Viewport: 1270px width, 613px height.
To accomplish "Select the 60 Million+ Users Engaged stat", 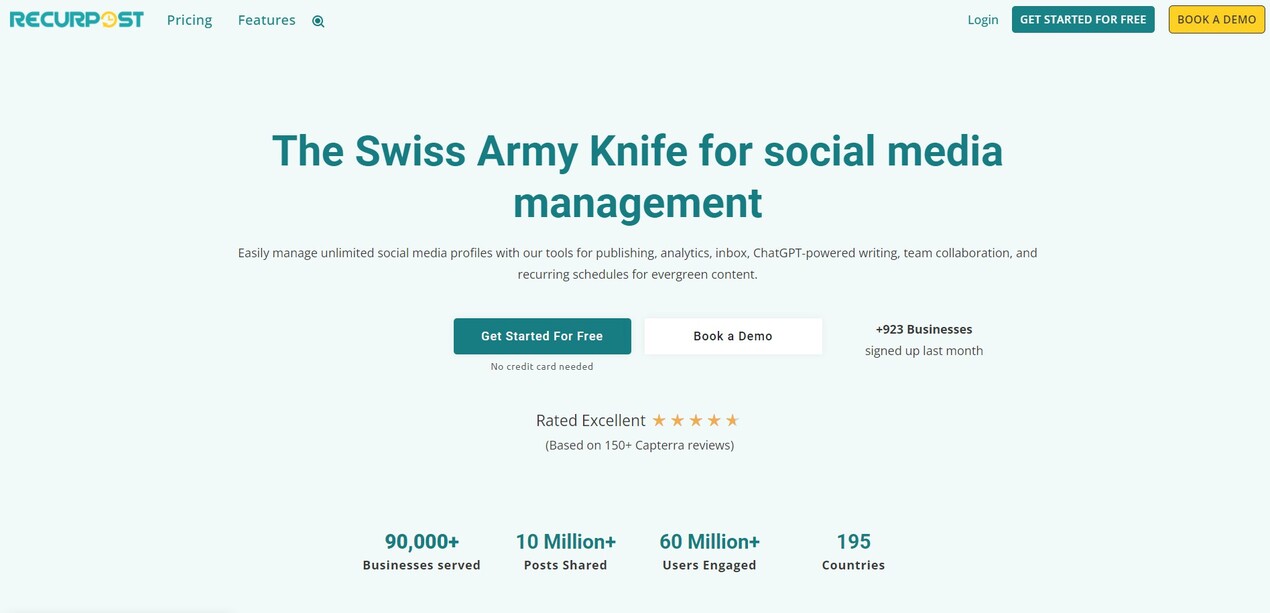I will (x=709, y=551).
